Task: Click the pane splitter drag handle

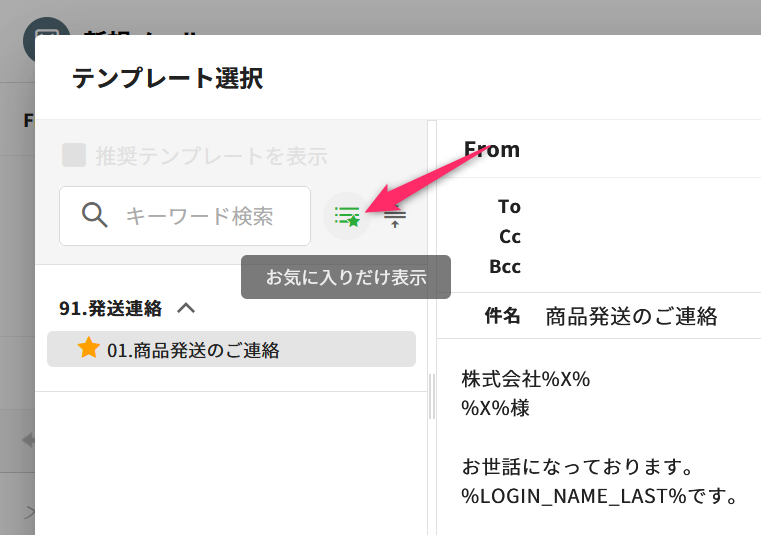Action: pos(432,397)
